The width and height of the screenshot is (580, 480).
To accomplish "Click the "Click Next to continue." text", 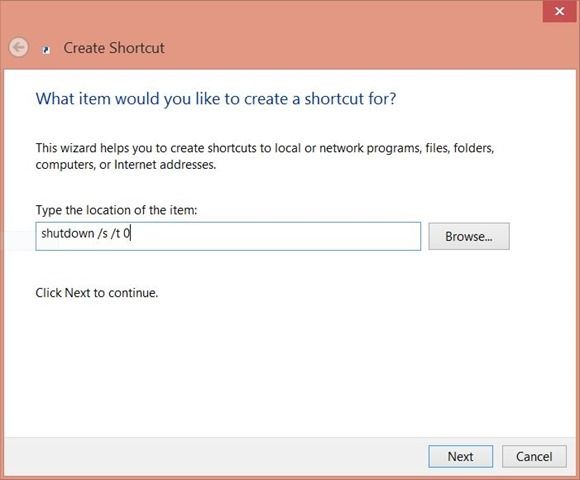I will [97, 293].
